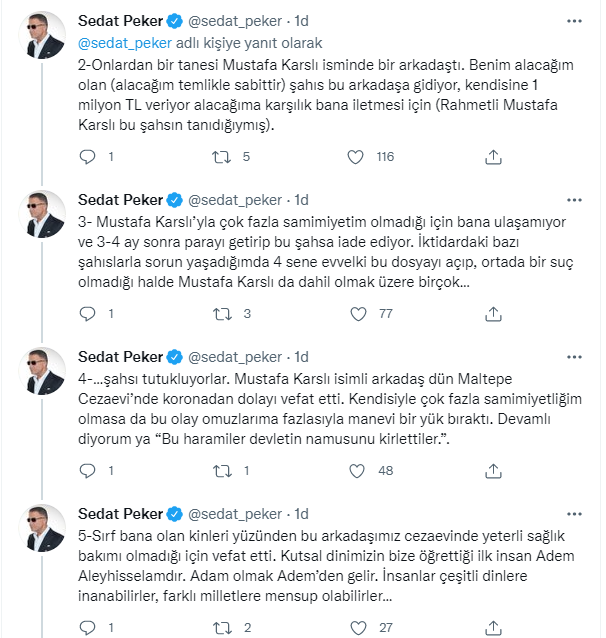
Task: Open the three-dots menu on the '5-Sırf' tweet
Action: point(574,514)
